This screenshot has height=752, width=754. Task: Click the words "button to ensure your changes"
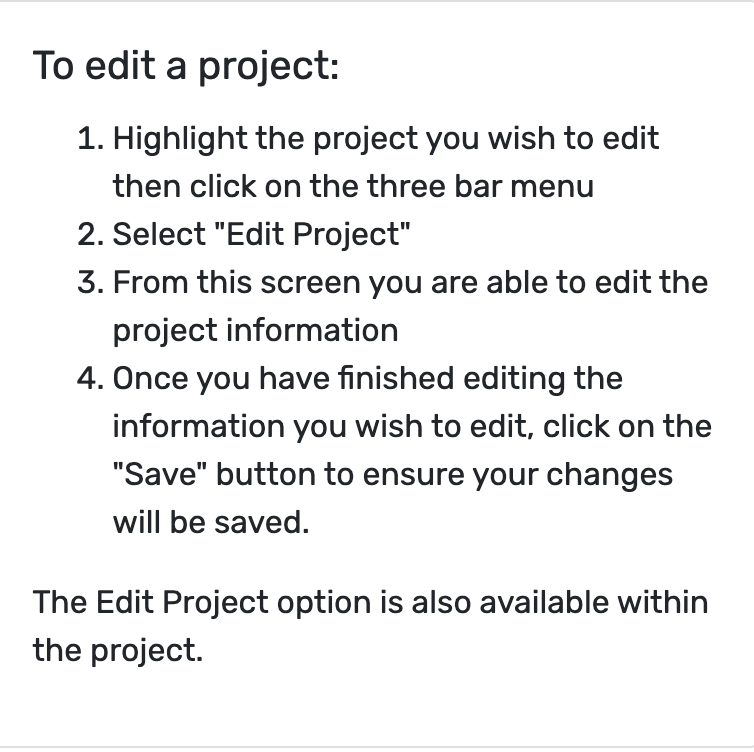444,476
